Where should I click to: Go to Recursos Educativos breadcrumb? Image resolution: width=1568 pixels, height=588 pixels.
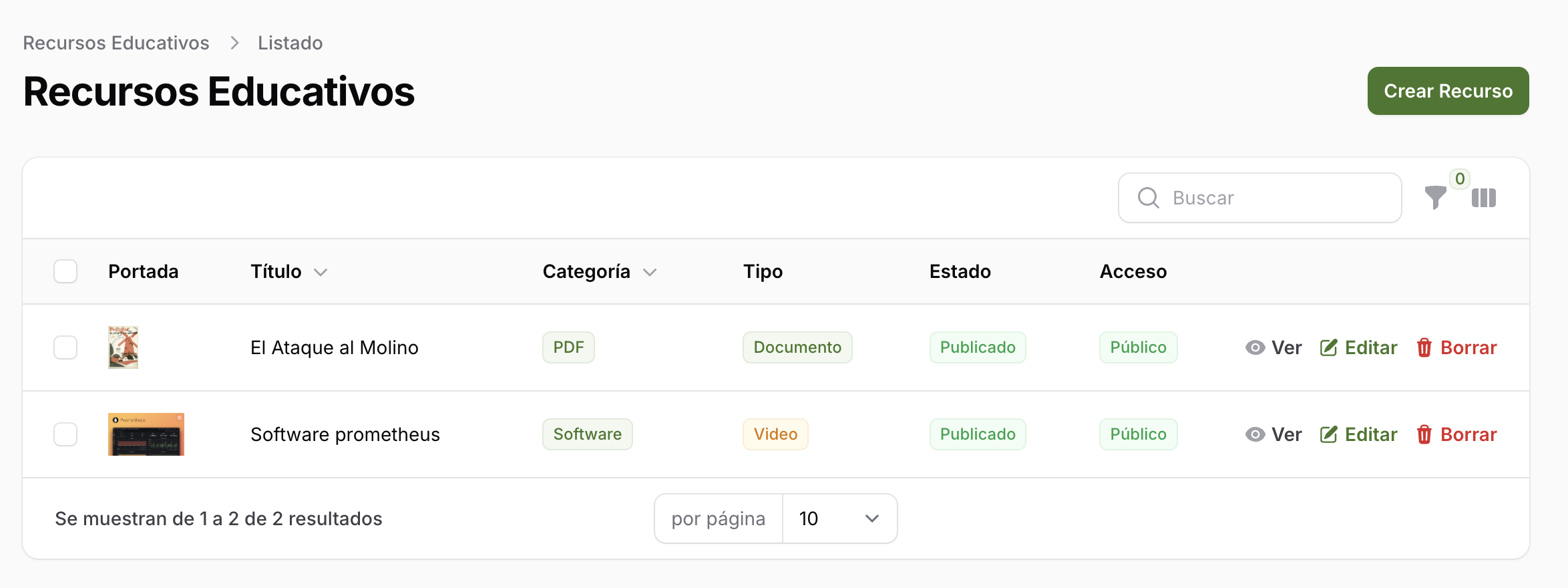116,43
